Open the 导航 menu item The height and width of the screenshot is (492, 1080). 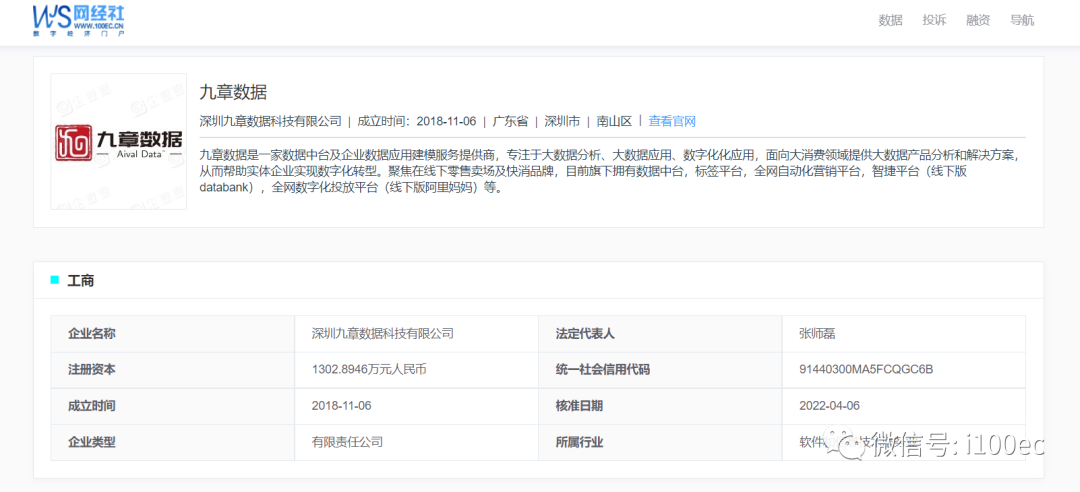pyautogui.click(x=1022, y=20)
